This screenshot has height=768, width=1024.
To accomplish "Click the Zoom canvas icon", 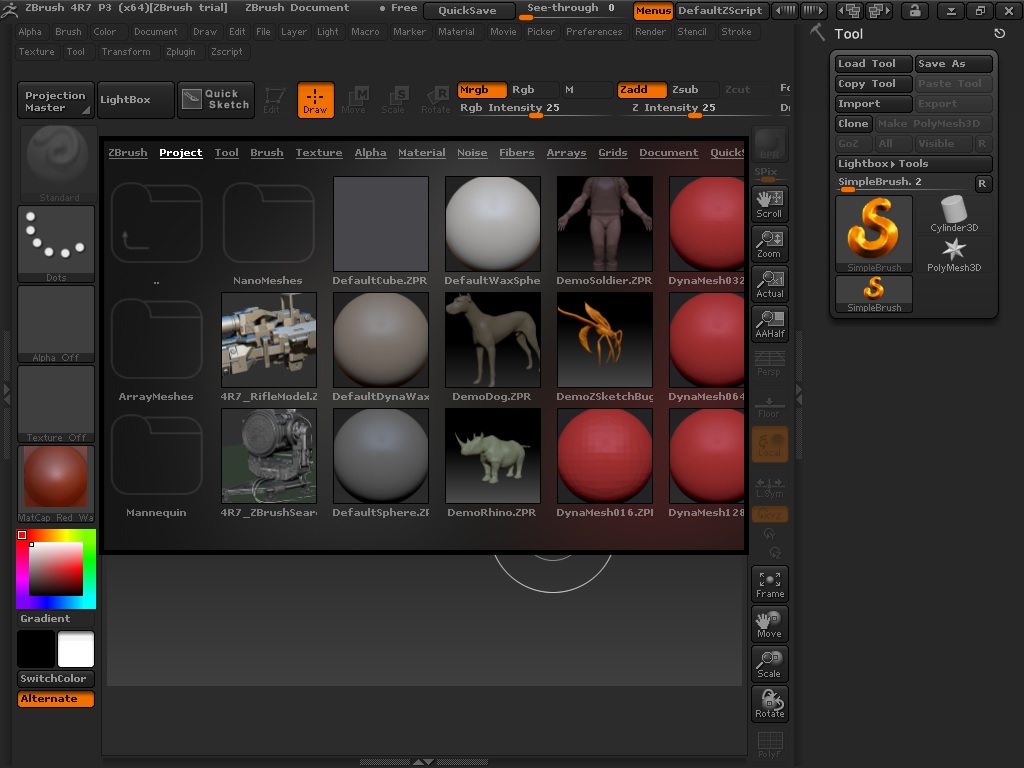I will [x=769, y=244].
